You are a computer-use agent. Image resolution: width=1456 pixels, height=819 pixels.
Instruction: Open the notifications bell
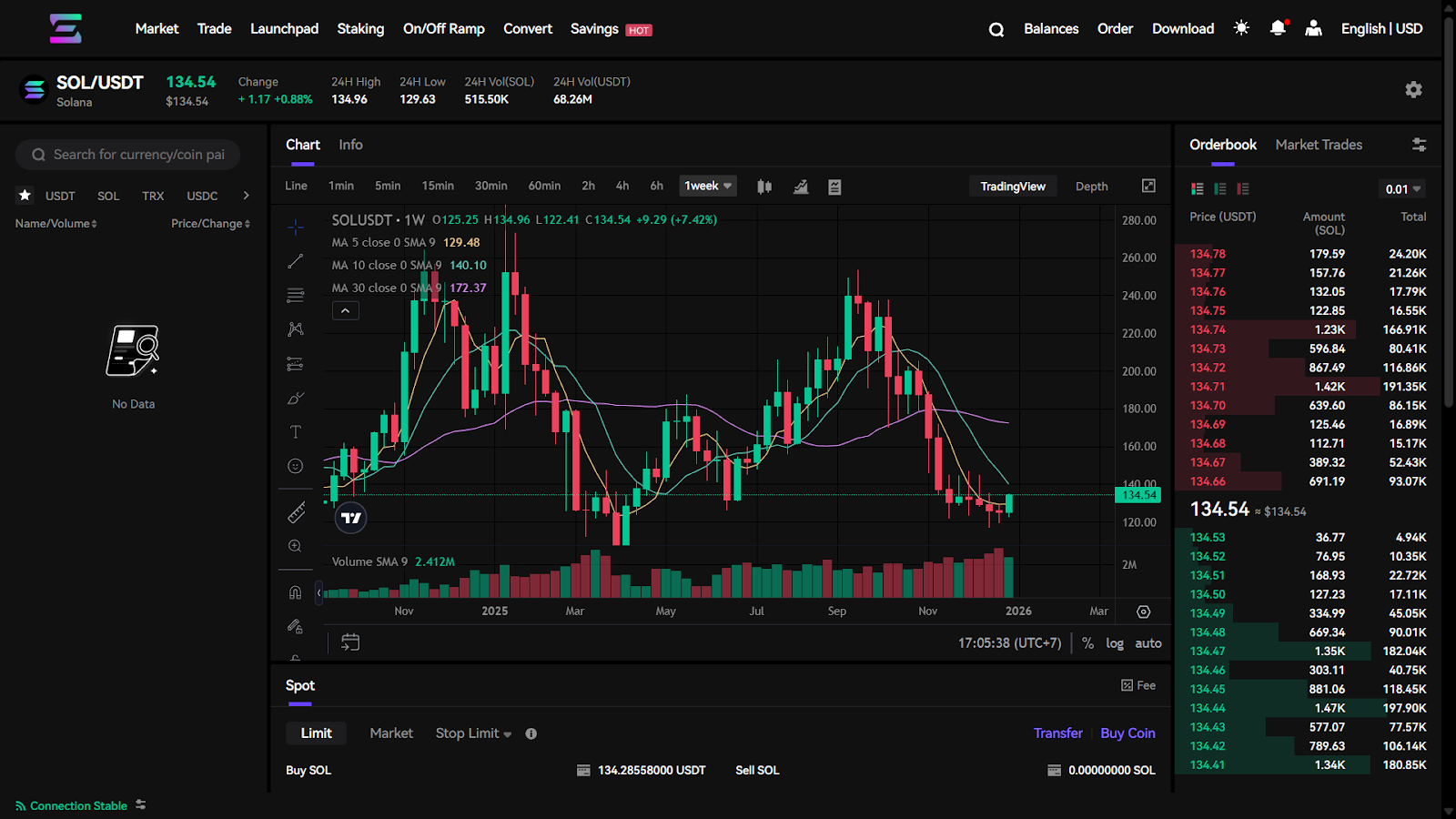(1278, 28)
